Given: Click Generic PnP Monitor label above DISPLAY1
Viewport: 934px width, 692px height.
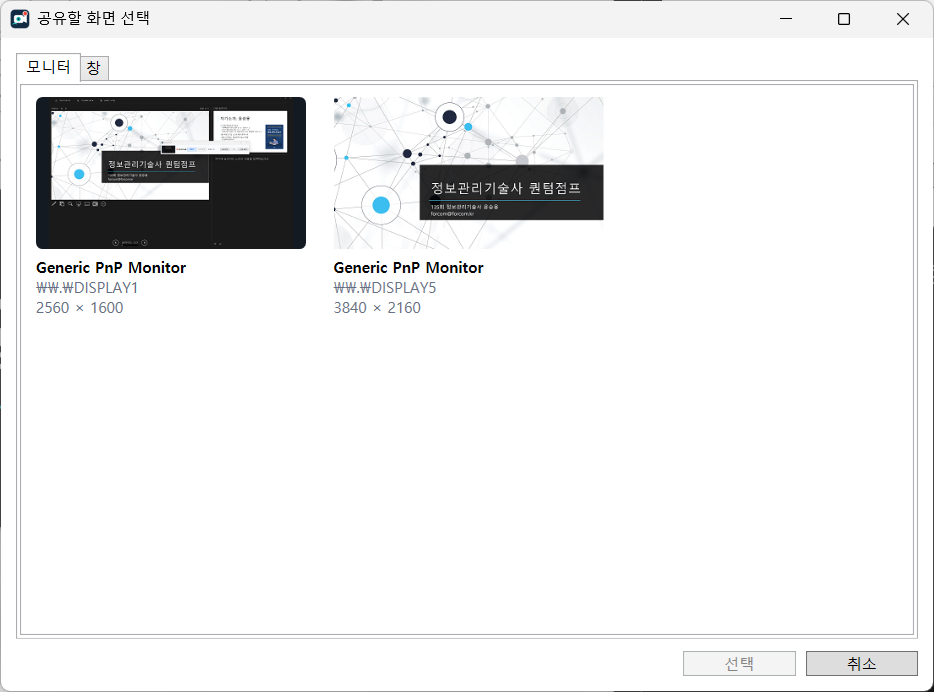Looking at the screenshot, I should point(111,268).
